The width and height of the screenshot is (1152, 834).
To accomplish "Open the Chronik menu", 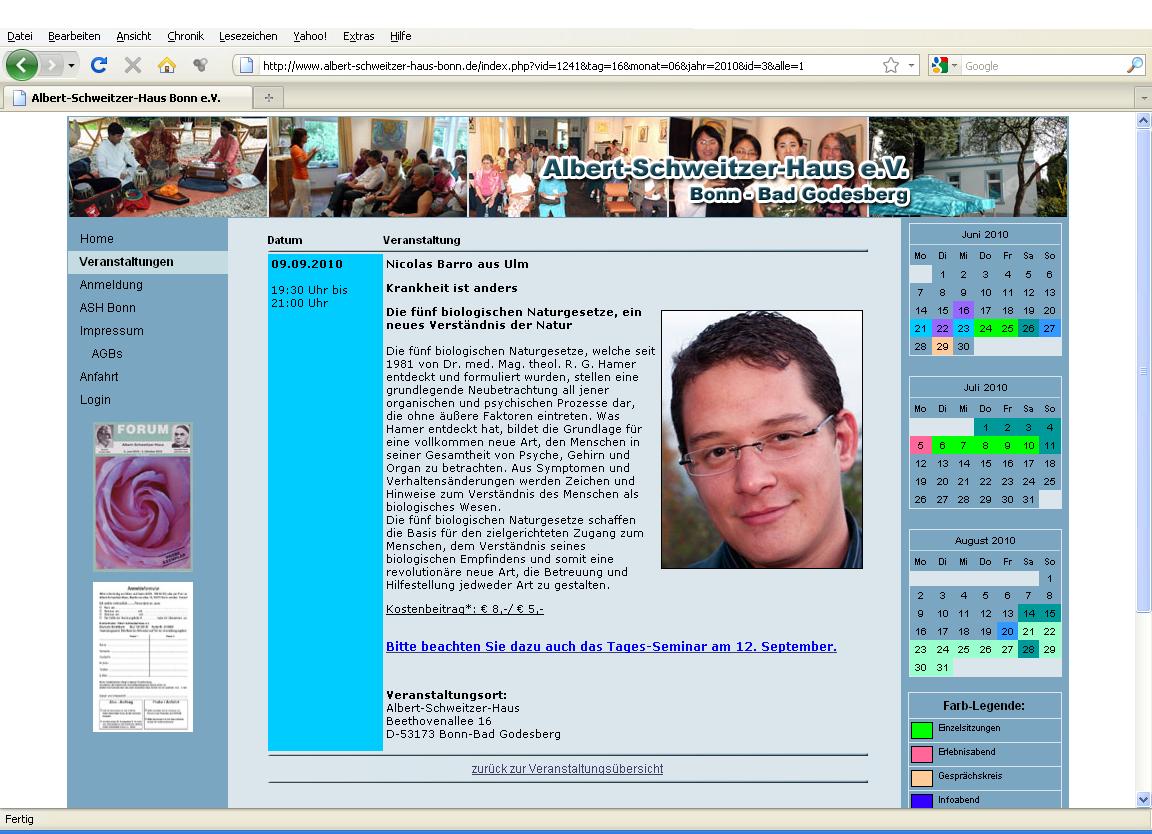I will coord(185,36).
